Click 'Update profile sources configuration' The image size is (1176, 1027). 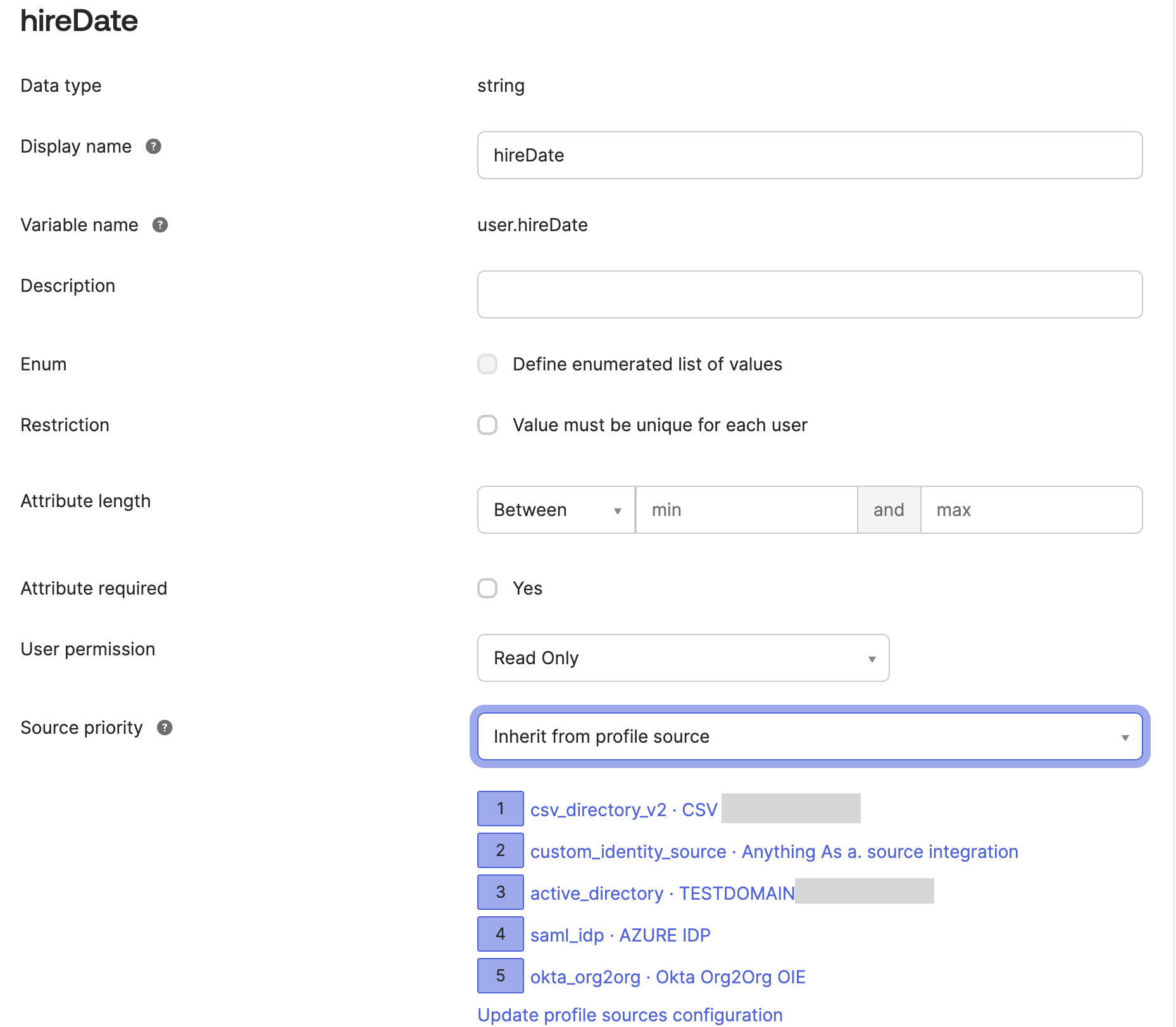tap(630, 1014)
